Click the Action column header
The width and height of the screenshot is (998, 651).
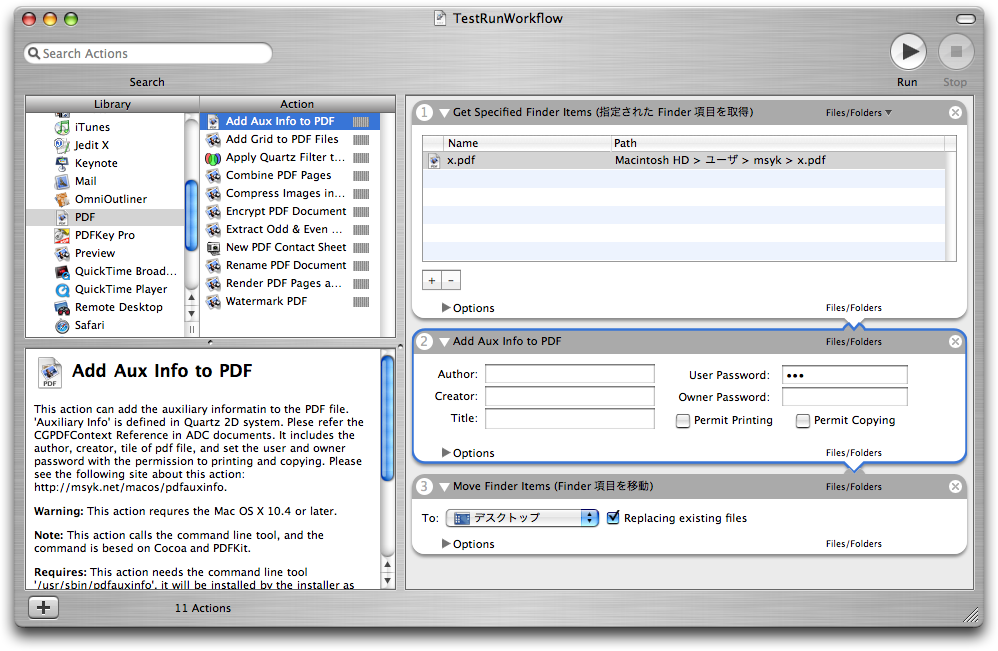tap(297, 104)
